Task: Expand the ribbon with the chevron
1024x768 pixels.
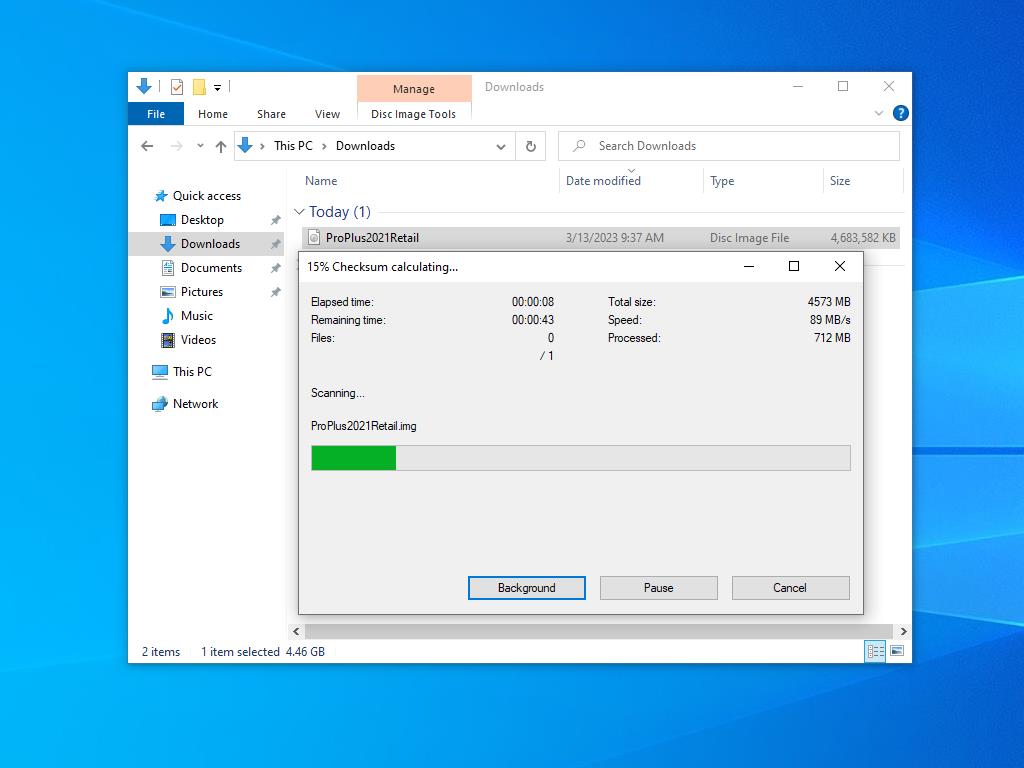Action: pyautogui.click(x=879, y=114)
